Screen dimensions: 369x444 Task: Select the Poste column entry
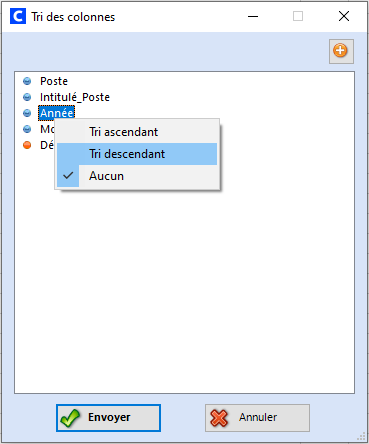point(54,81)
